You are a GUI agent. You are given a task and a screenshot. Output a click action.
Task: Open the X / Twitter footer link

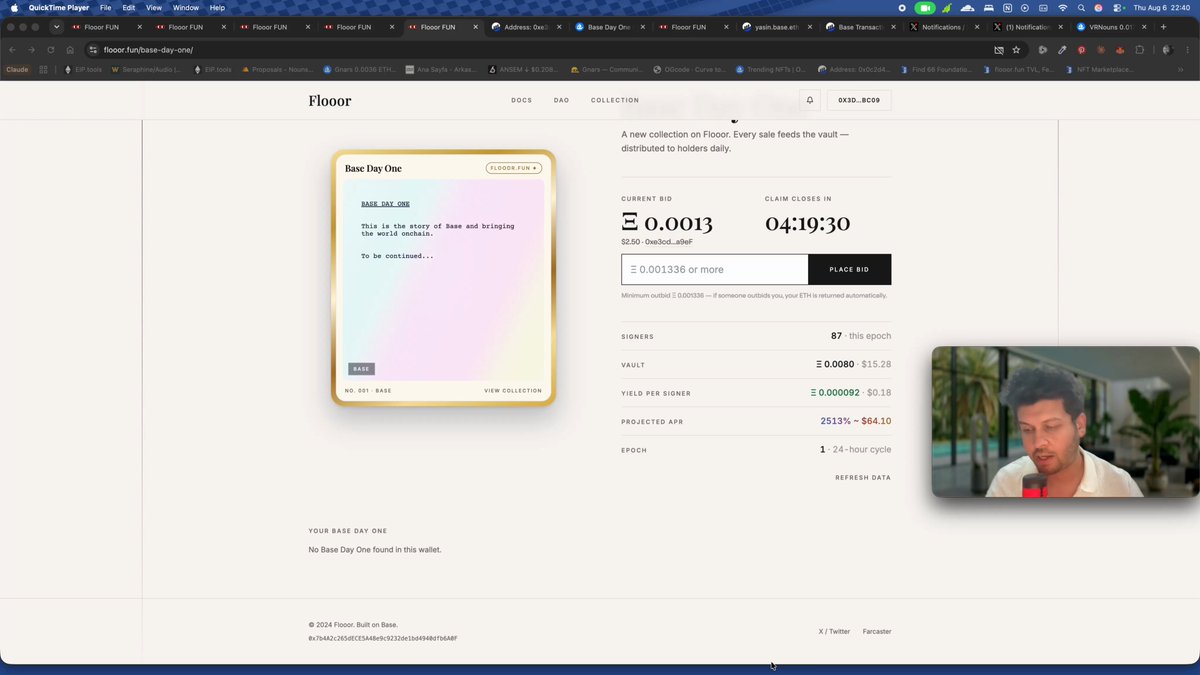click(x=834, y=632)
